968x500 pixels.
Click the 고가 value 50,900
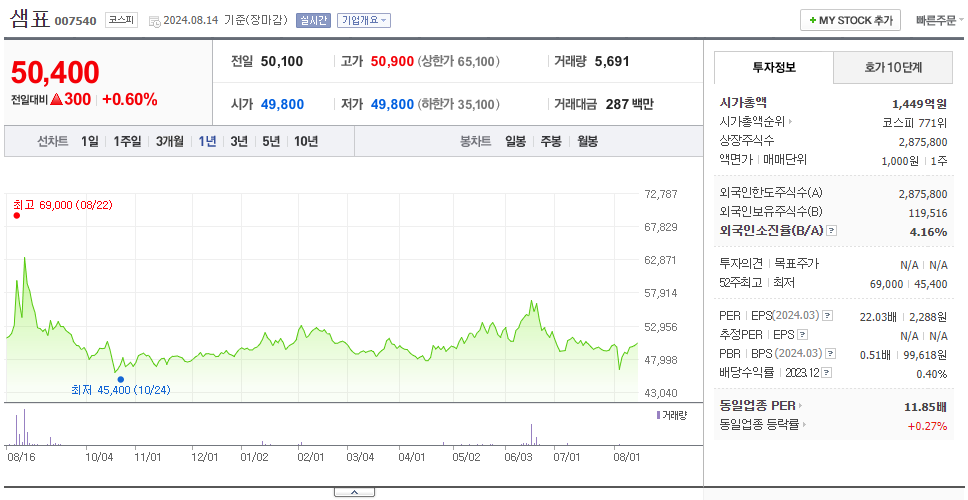coord(392,62)
